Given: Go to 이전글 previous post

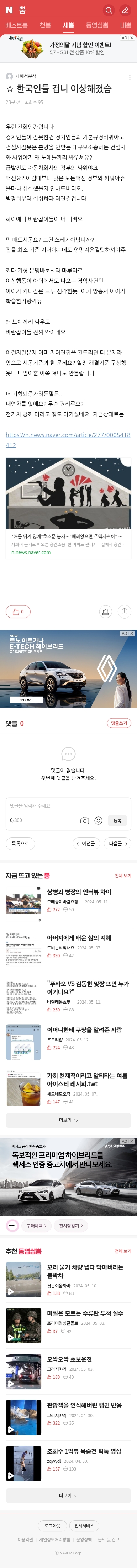Looking at the screenshot, I should click(x=86, y=844).
